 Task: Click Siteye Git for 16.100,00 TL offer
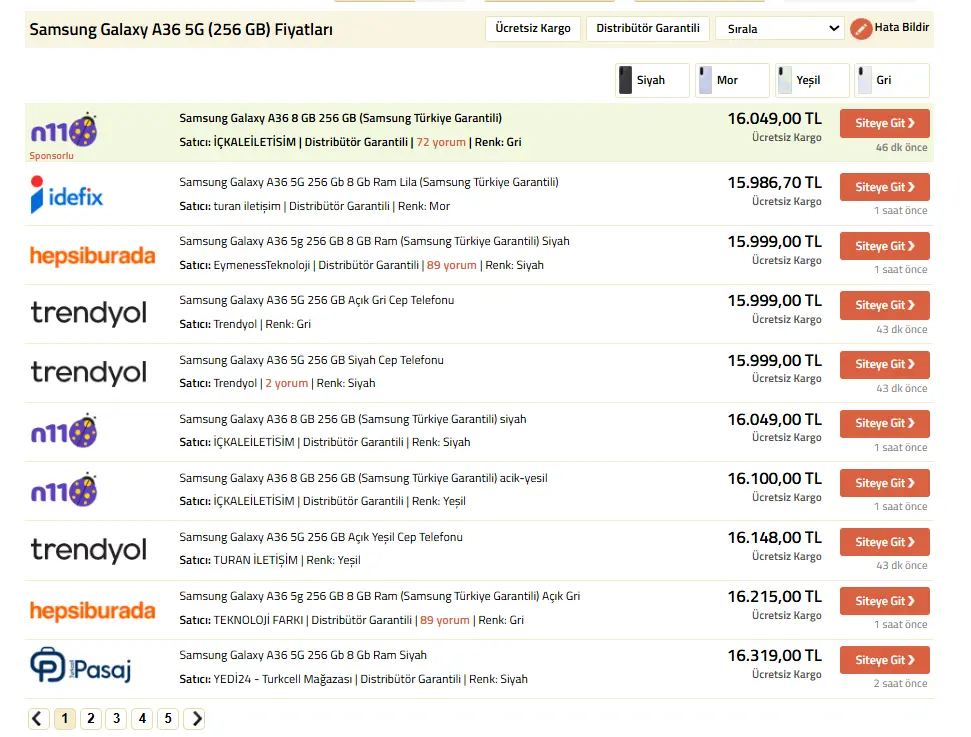[884, 483]
